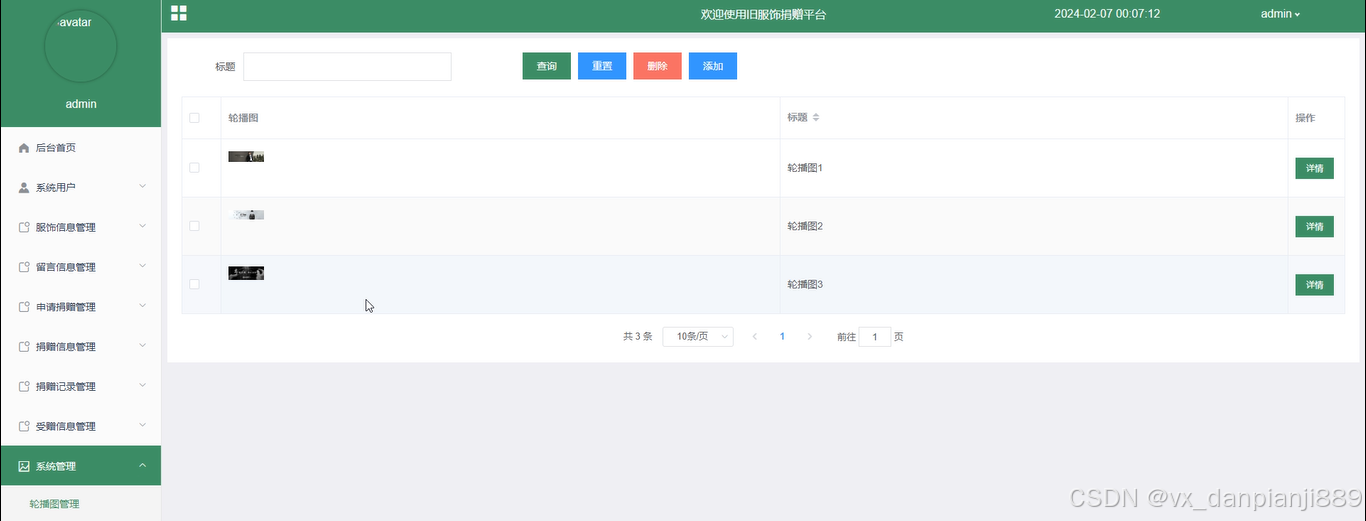Click the sort arrows next to 标题 column
This screenshot has width=1366, height=521.
tap(816, 118)
